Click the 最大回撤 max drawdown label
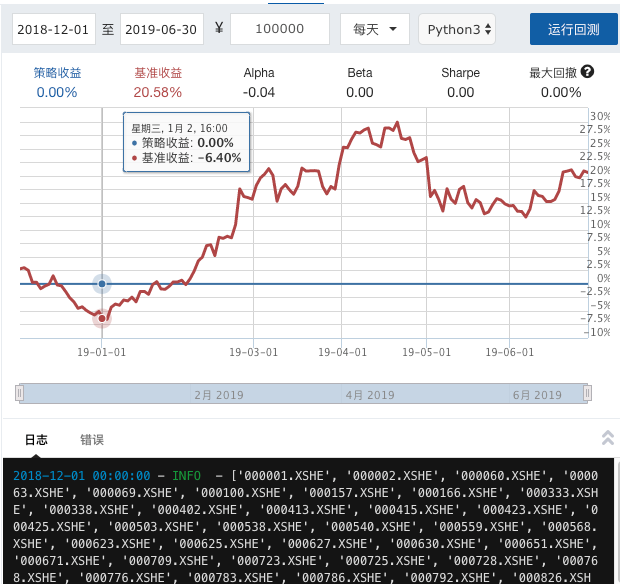This screenshot has width=620, height=584. coord(553,73)
